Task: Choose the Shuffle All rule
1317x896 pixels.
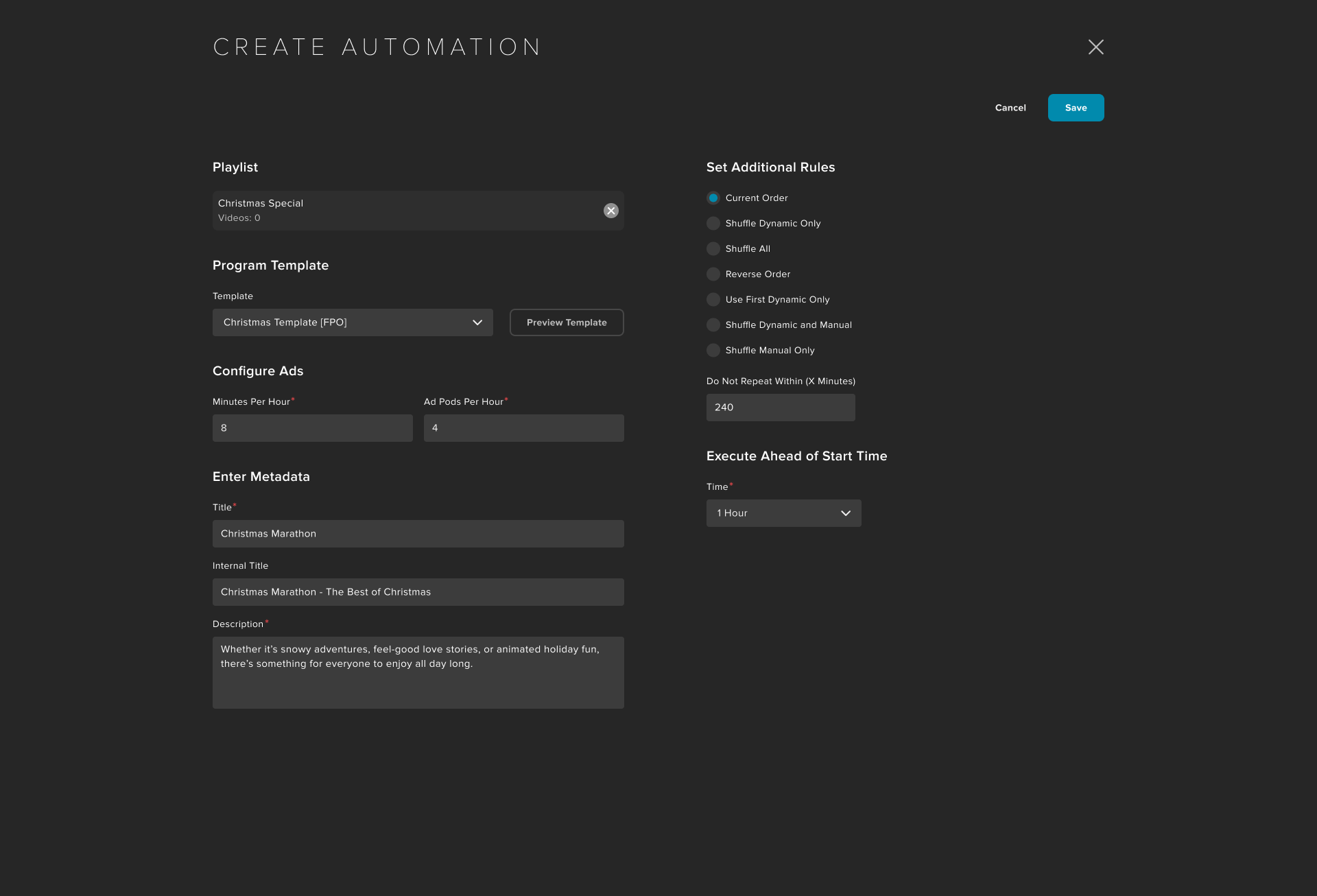Action: click(x=713, y=248)
